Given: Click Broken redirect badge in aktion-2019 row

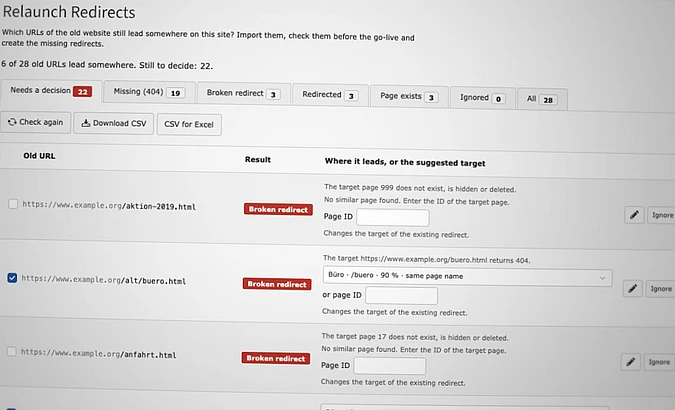Looking at the screenshot, I should coord(278,209).
